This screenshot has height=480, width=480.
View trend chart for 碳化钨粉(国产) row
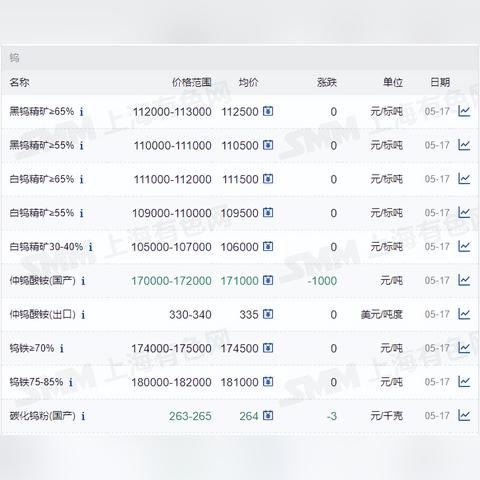(464, 416)
